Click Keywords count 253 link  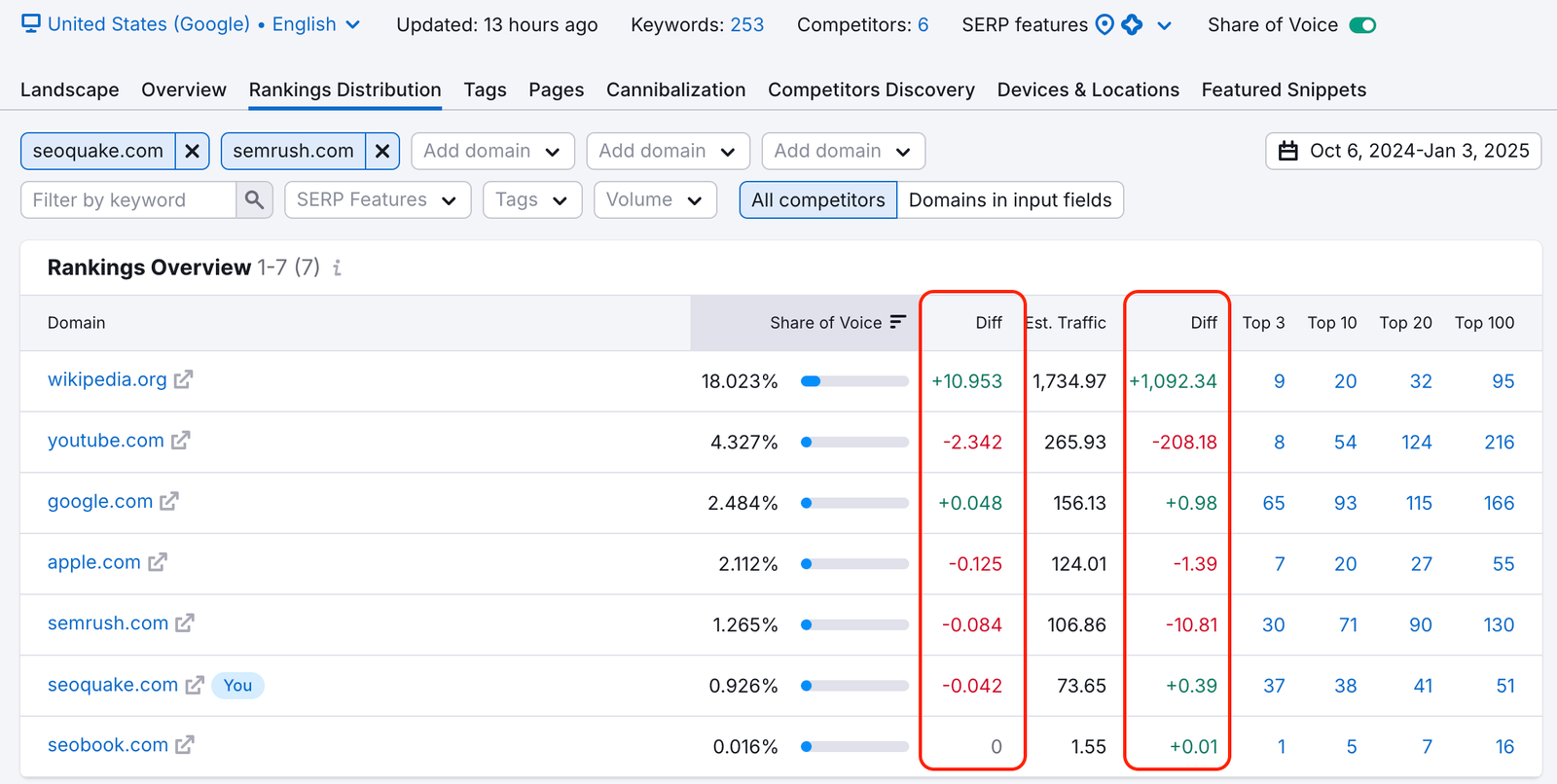(x=746, y=25)
